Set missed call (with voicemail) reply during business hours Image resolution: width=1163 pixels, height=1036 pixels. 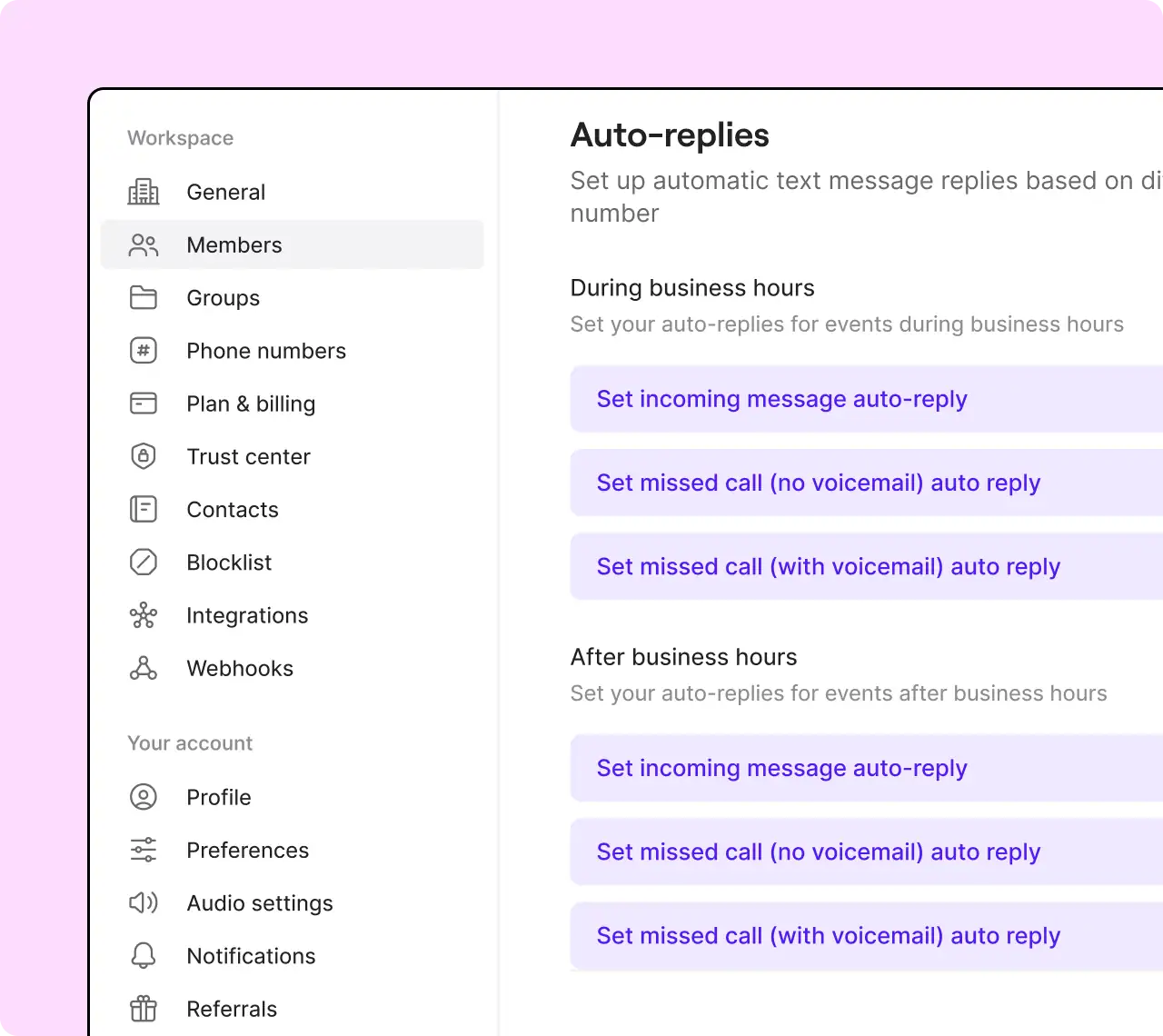click(867, 566)
